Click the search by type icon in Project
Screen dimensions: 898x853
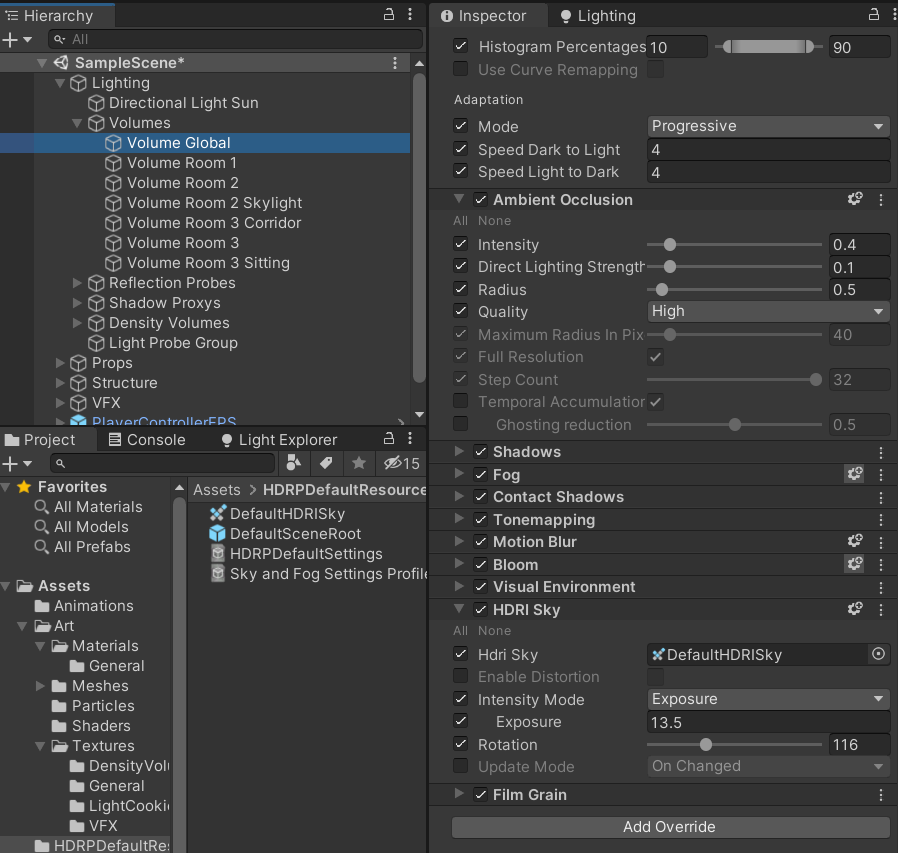[x=294, y=463]
